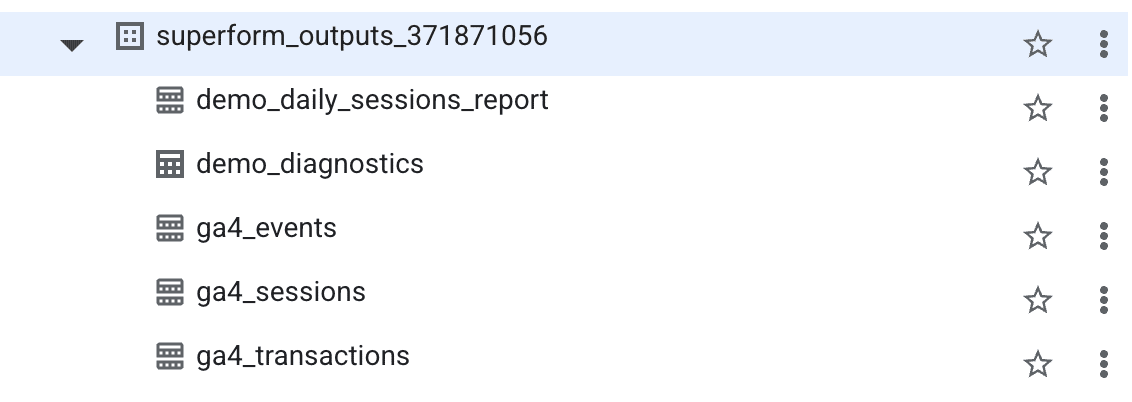Click the demo_daily_sessions_report table icon
Viewport: 1132px width, 402px height.
point(171,101)
